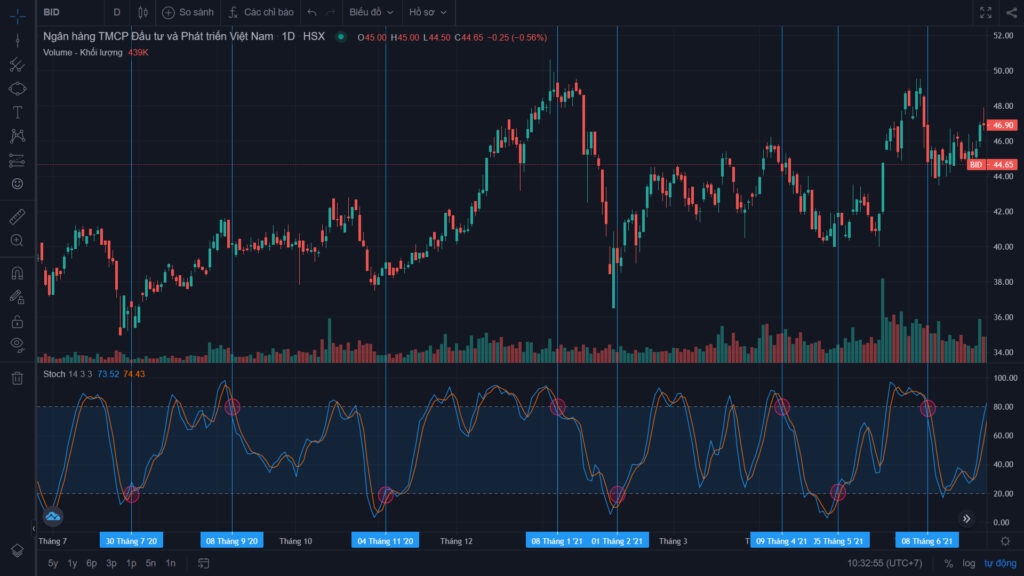Open candlestick chart style menu
1024x576 pixels.
pyautogui.click(x=142, y=12)
